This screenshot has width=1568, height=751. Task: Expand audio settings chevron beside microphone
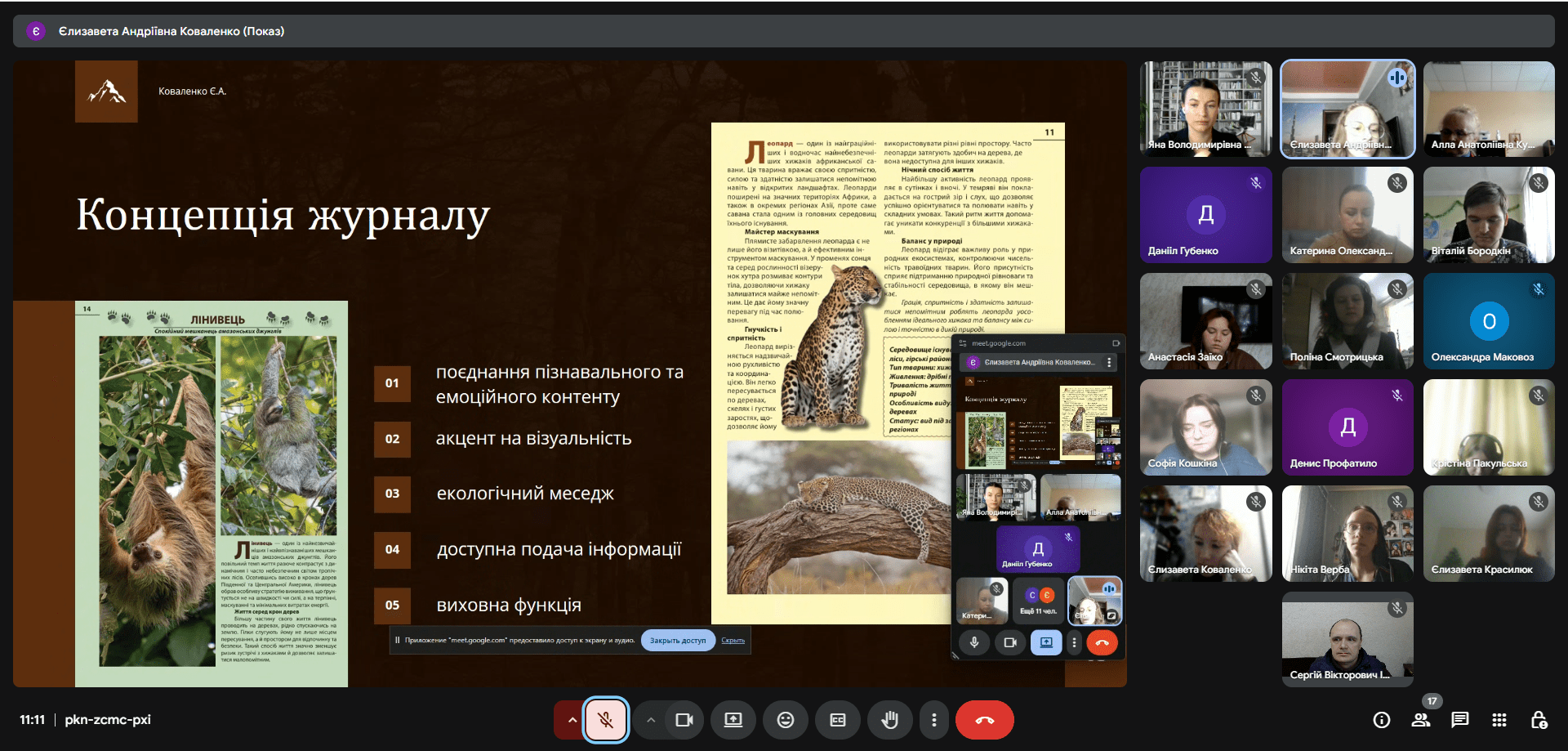click(572, 720)
